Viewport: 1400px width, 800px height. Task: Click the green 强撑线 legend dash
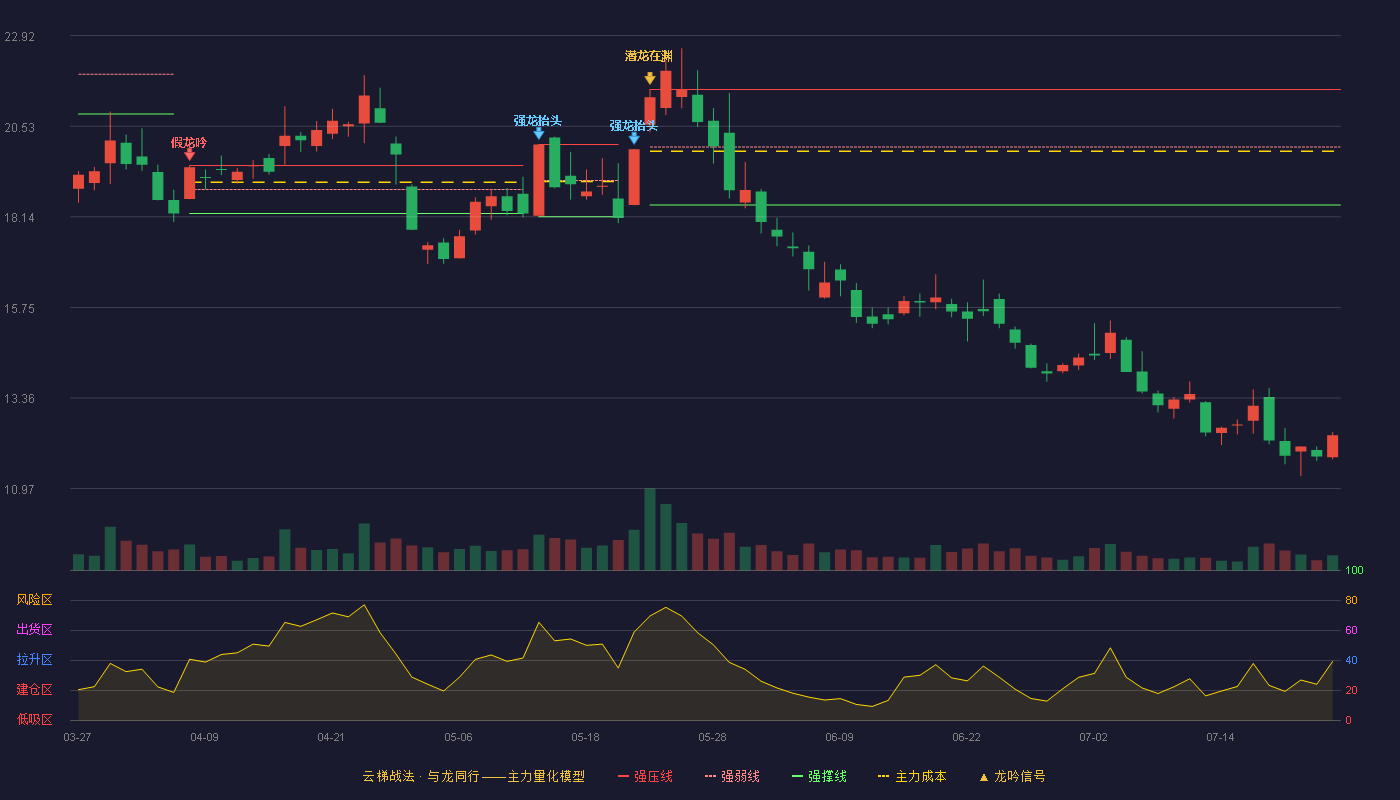pos(797,777)
